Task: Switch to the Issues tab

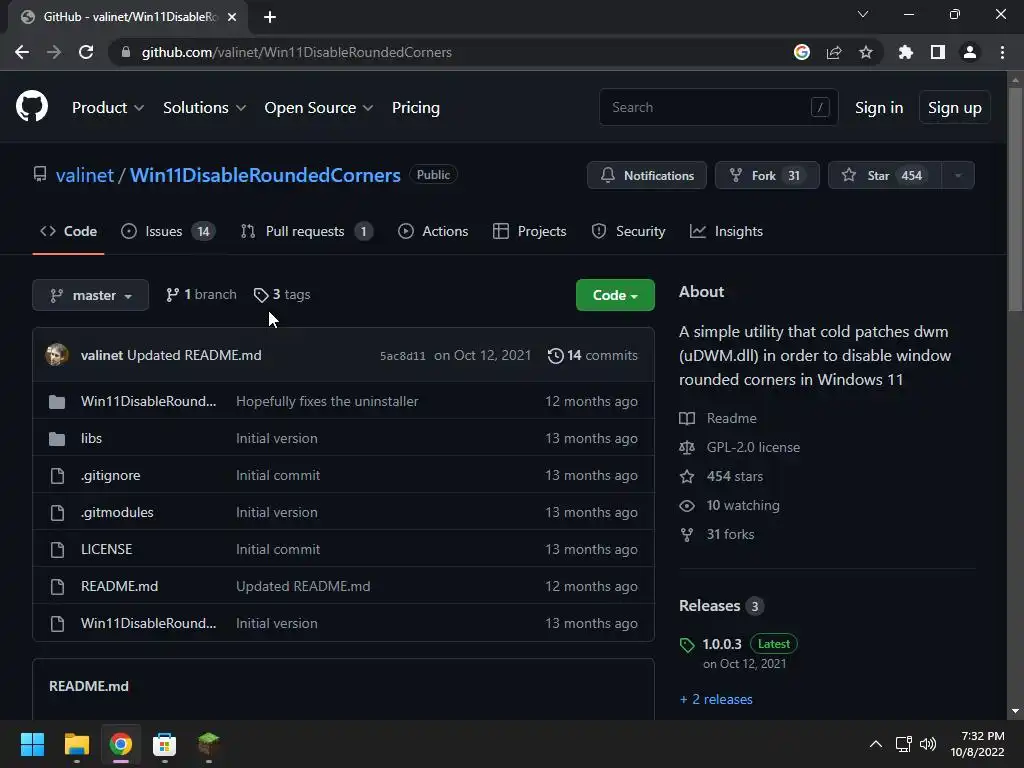Action: pyautogui.click(x=168, y=231)
